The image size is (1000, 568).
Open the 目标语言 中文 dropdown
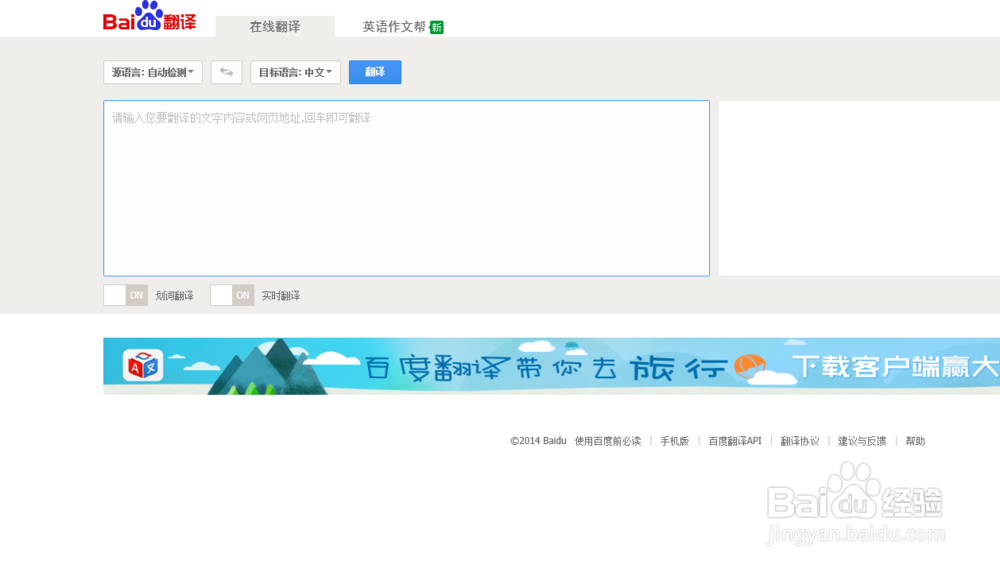click(x=295, y=72)
